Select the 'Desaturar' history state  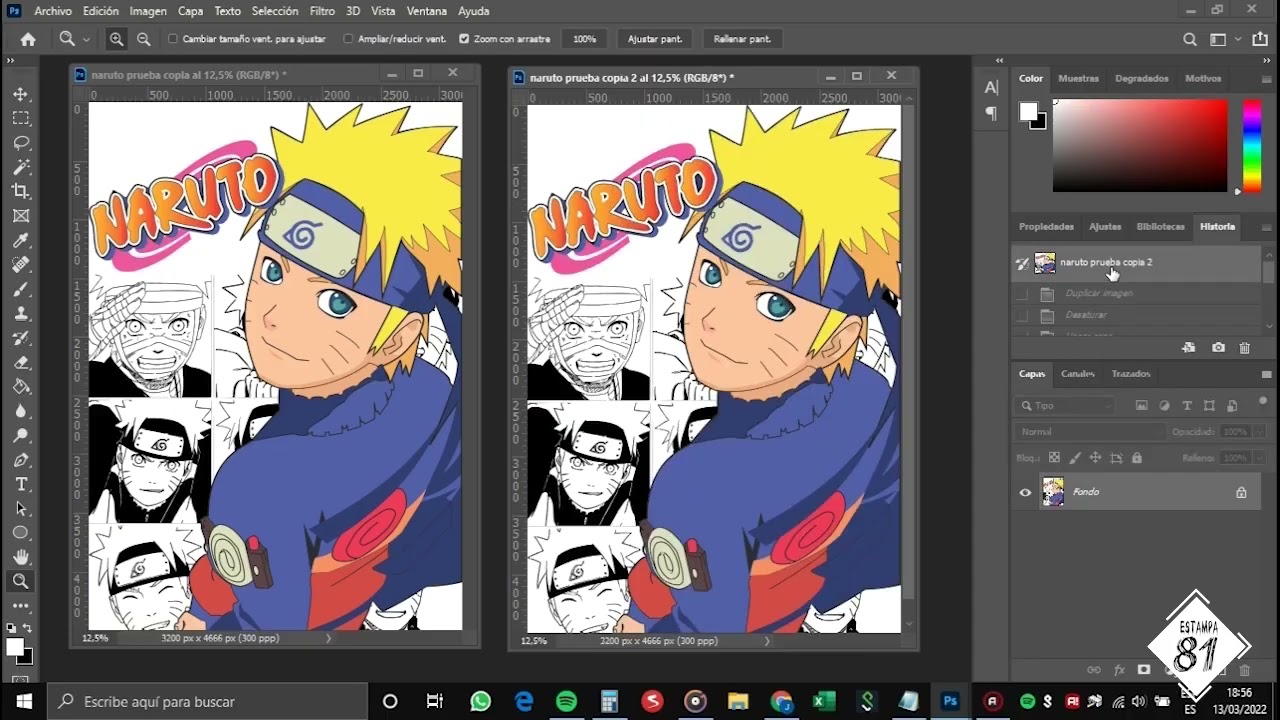point(1136,315)
